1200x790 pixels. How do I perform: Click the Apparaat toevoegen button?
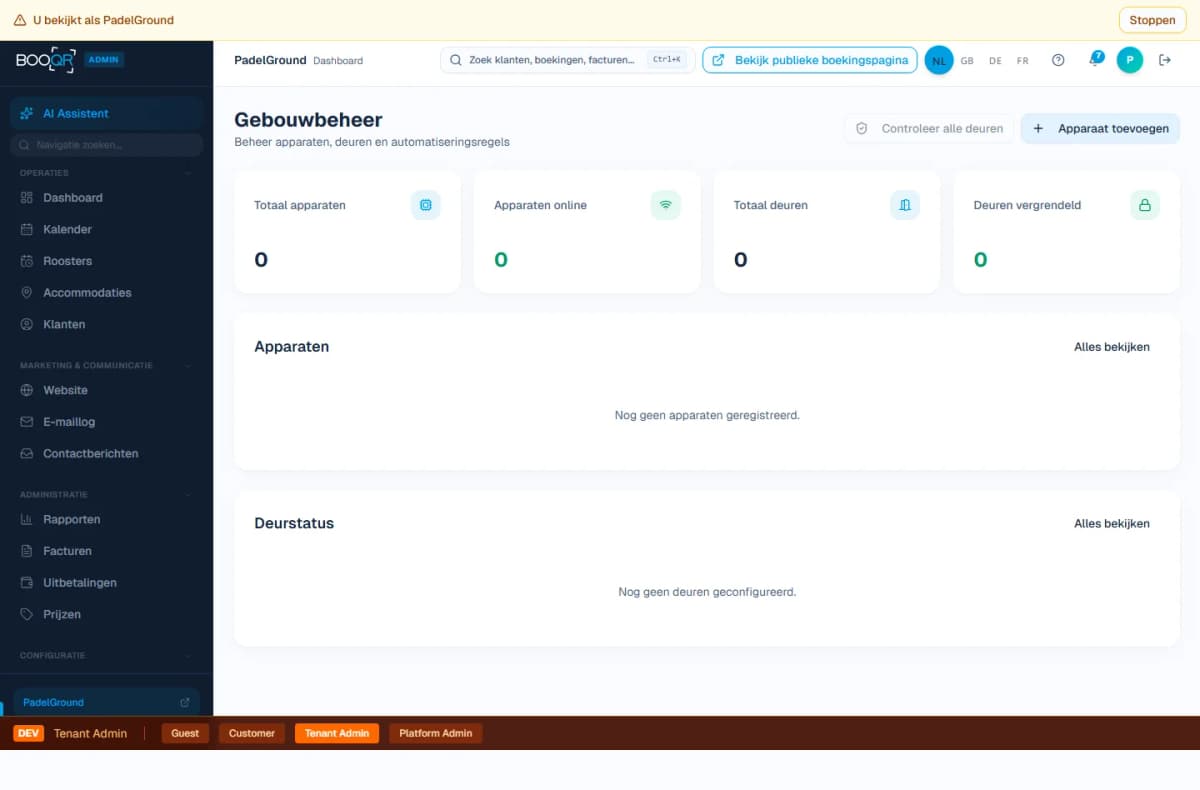(x=1100, y=129)
